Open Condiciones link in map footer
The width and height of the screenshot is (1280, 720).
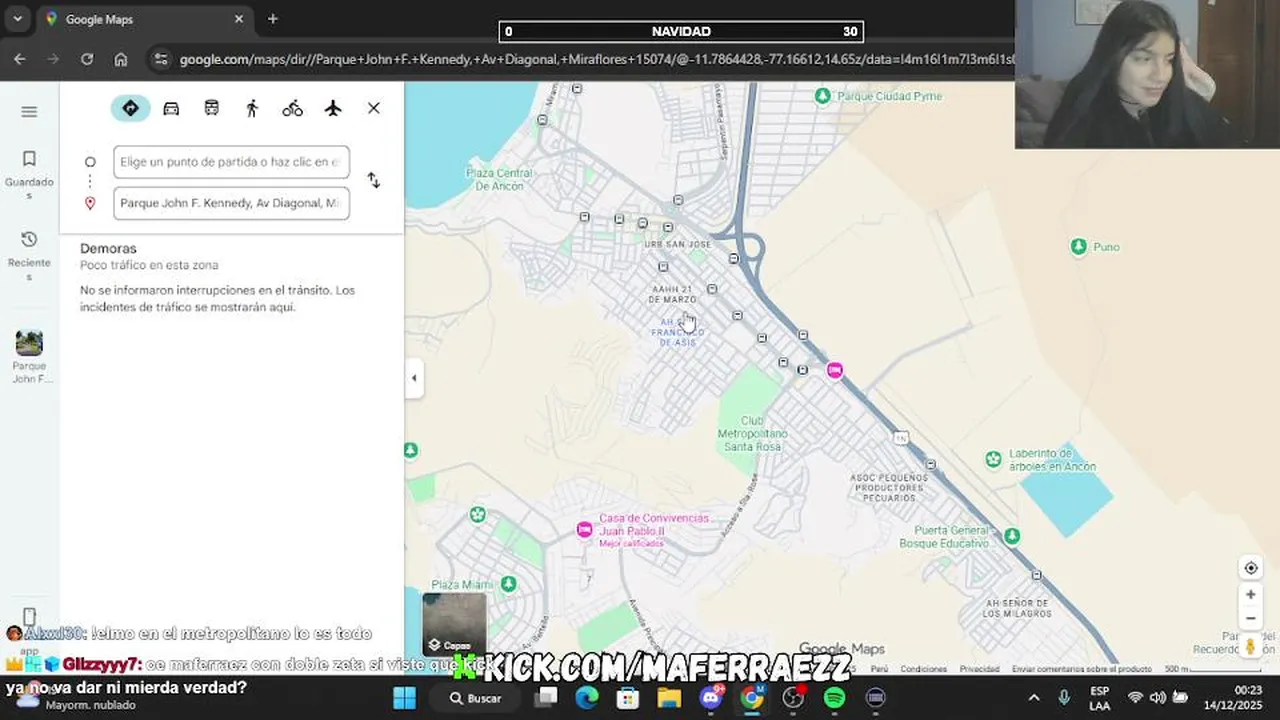point(924,669)
